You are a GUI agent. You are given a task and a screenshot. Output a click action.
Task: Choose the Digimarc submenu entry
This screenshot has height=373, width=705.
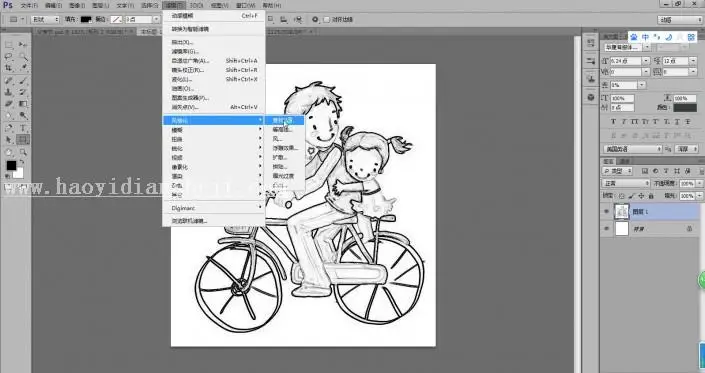pyautogui.click(x=214, y=208)
